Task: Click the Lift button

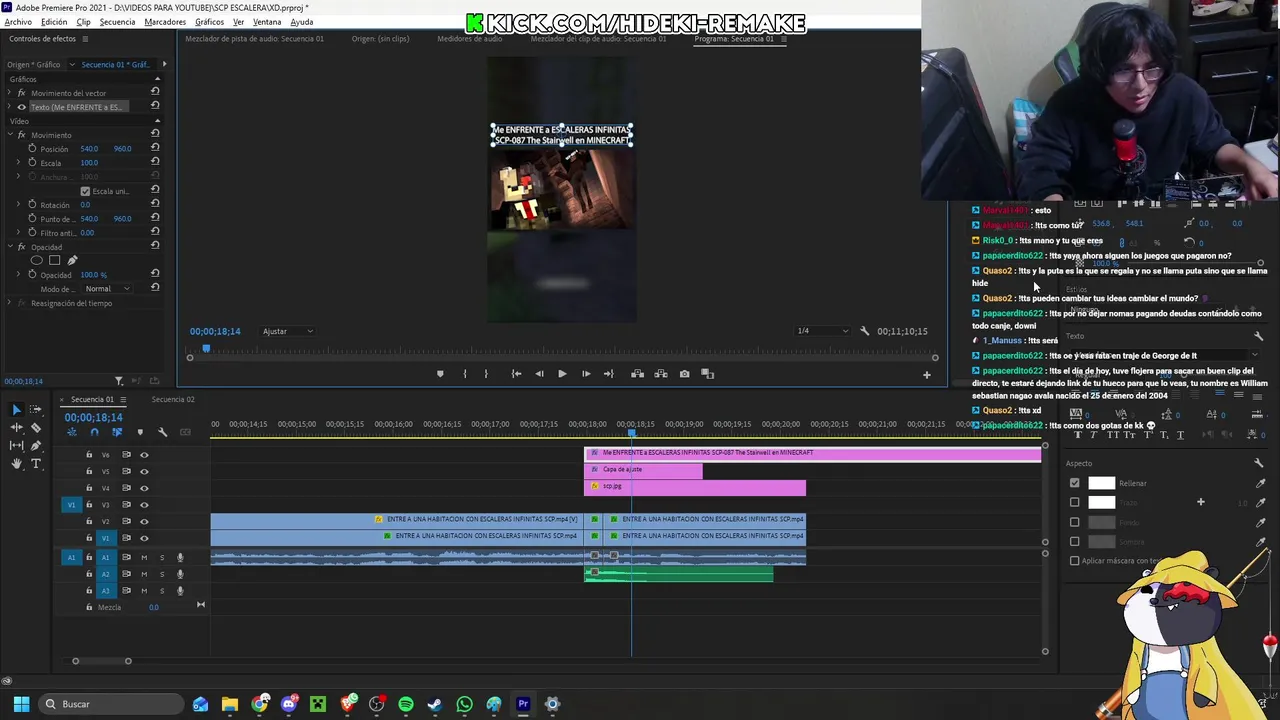Action: click(x=637, y=374)
